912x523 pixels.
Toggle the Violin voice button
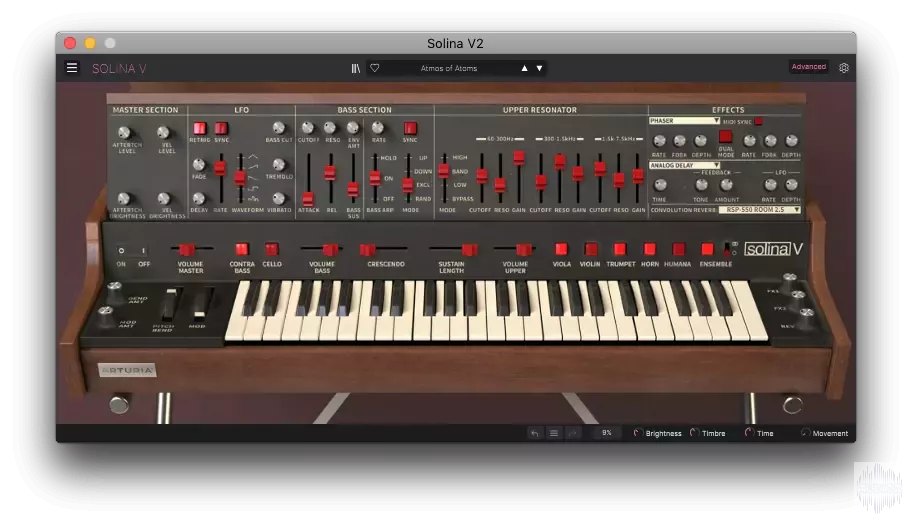(590, 249)
